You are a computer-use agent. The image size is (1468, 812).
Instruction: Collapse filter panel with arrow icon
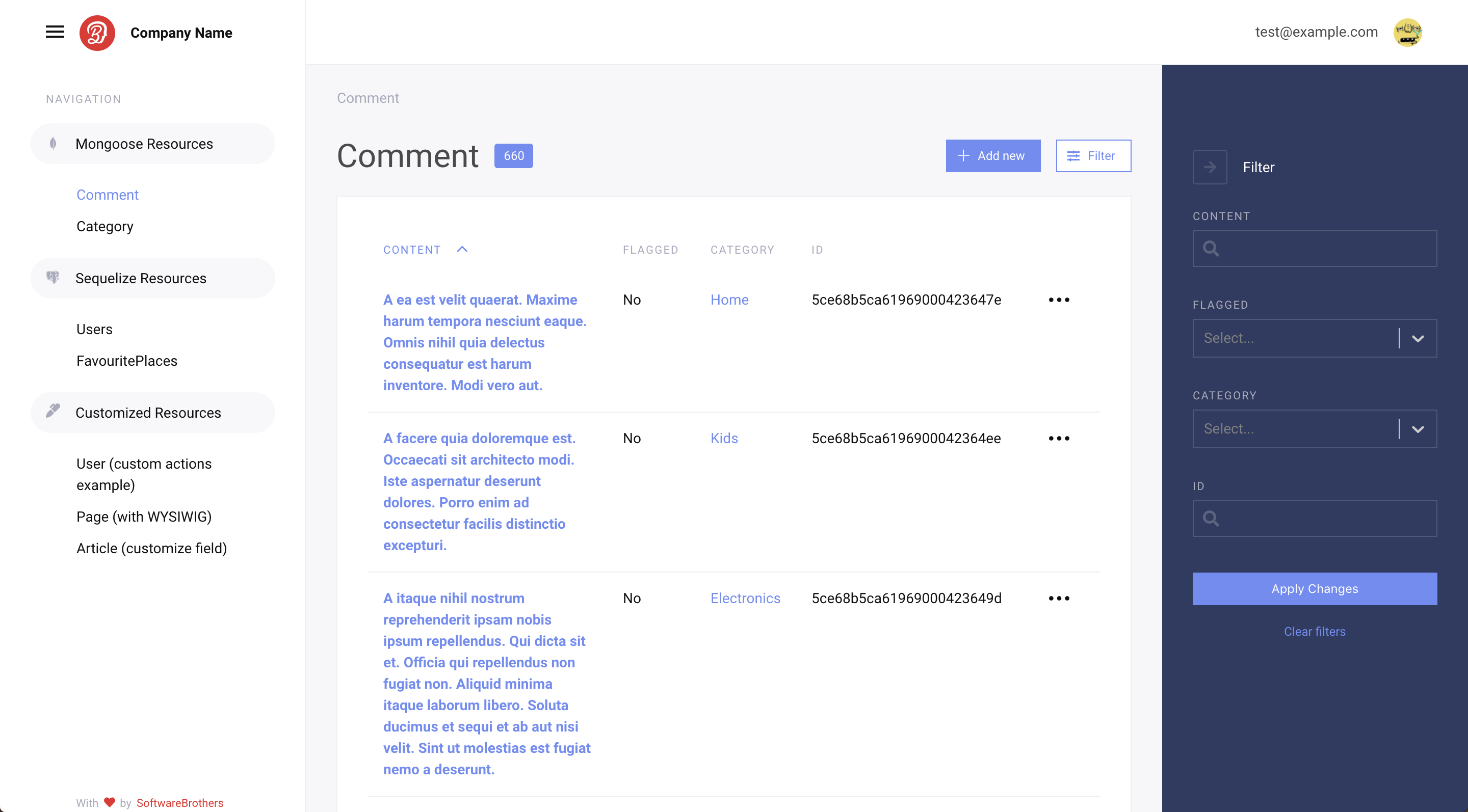click(1209, 167)
